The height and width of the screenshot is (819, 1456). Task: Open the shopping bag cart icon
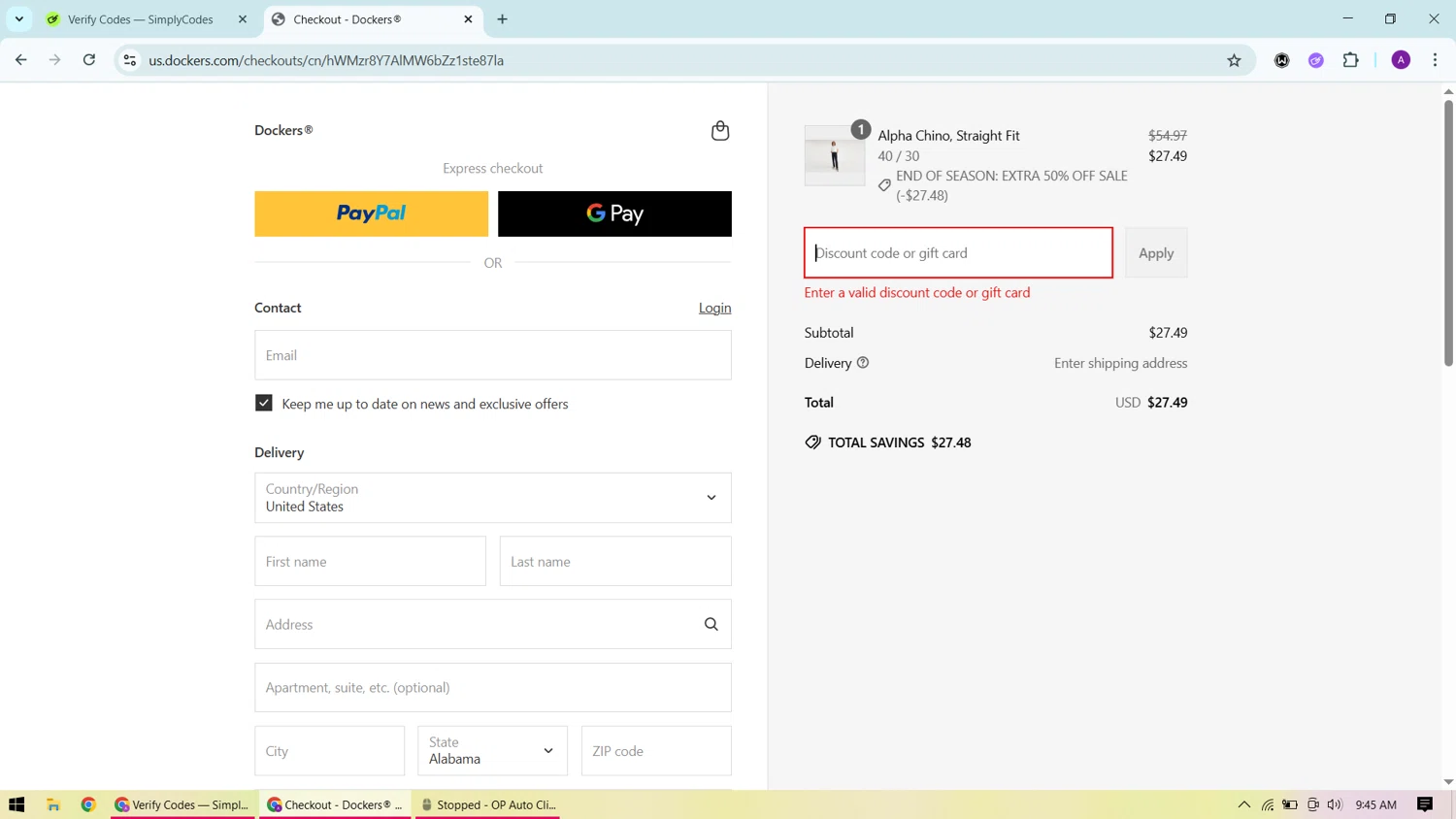(720, 131)
